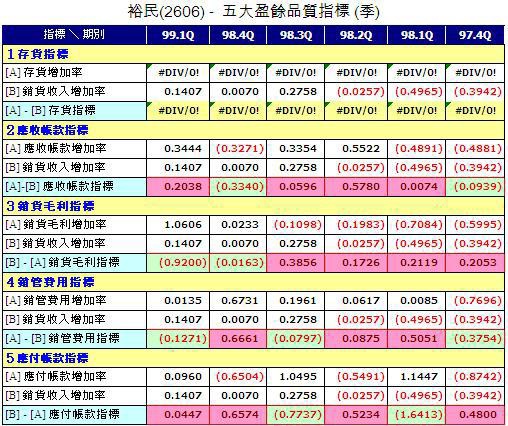This screenshot has height=426, width=508.
Task: Click the pink 0.2038 indicator cell
Action: pos(178,187)
